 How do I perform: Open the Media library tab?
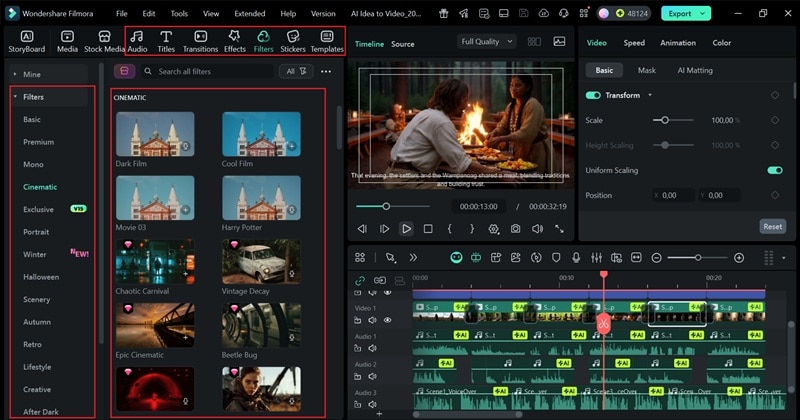(x=67, y=41)
